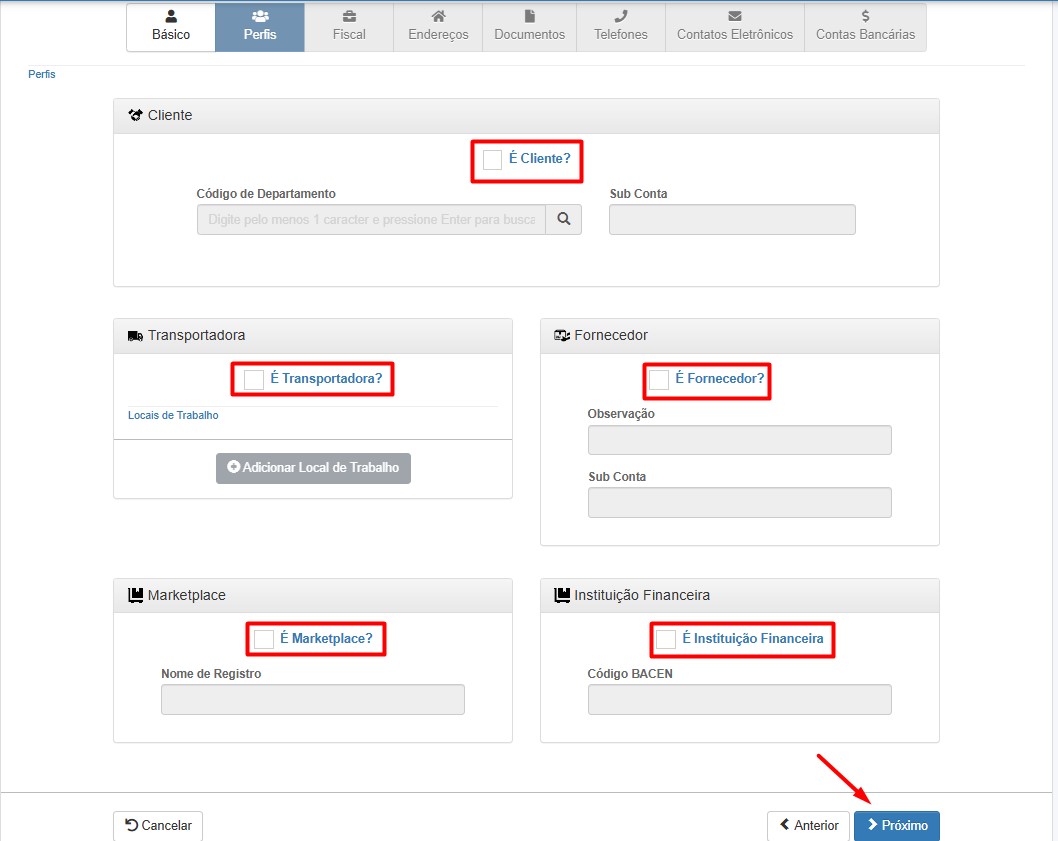Click the truck icon in Transportadora header

click(x=135, y=336)
